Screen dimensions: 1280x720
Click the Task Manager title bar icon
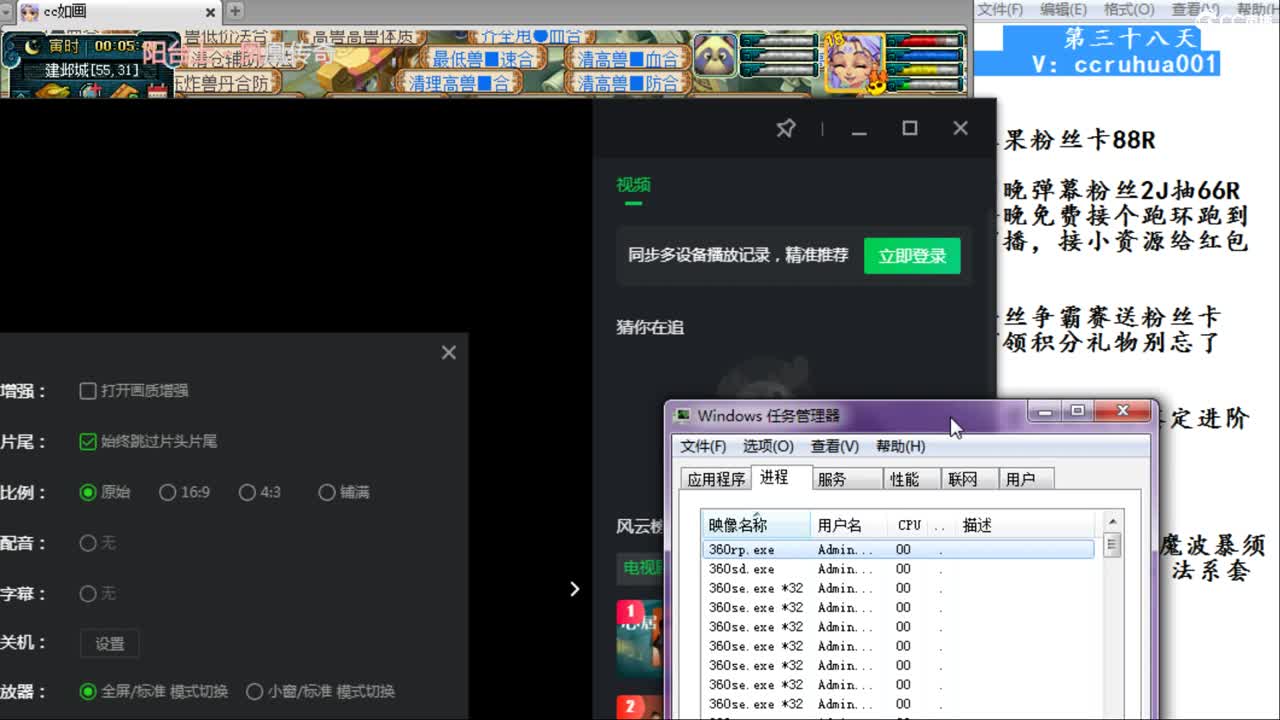(x=683, y=415)
